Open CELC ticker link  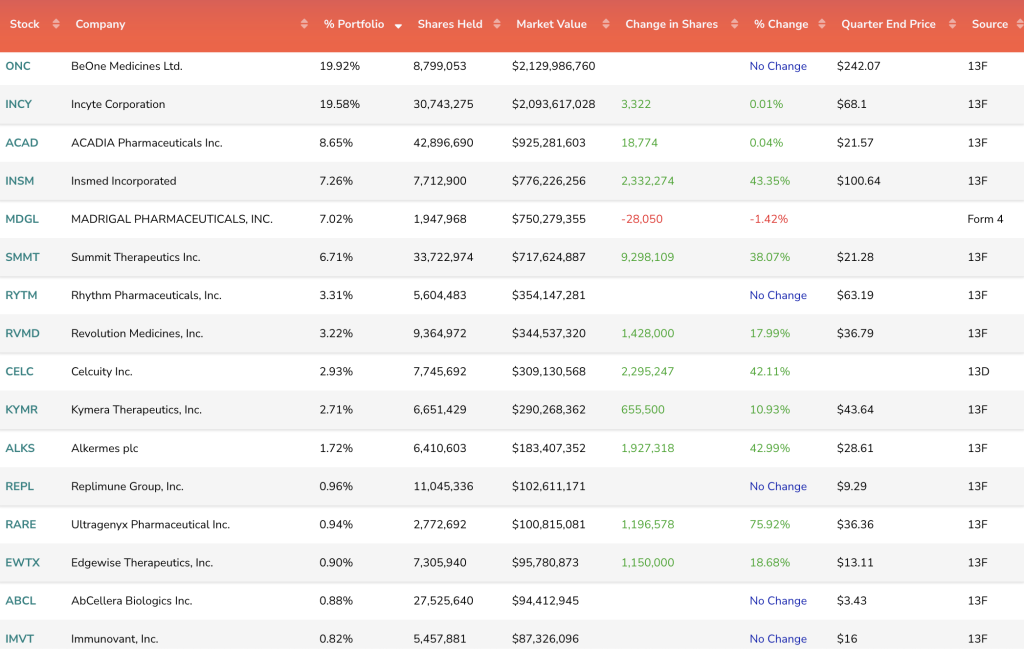coord(20,372)
